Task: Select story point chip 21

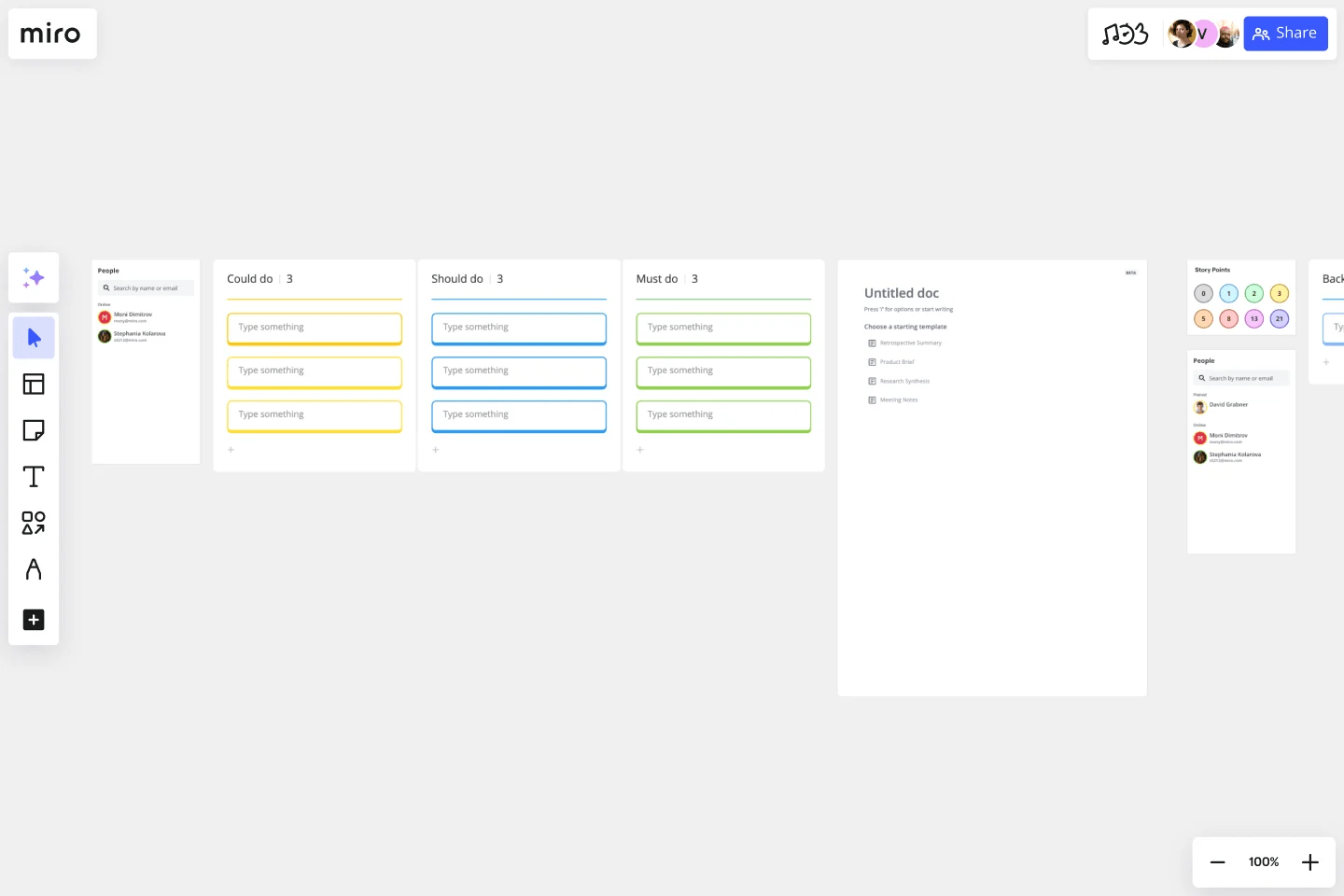Action: point(1280,318)
